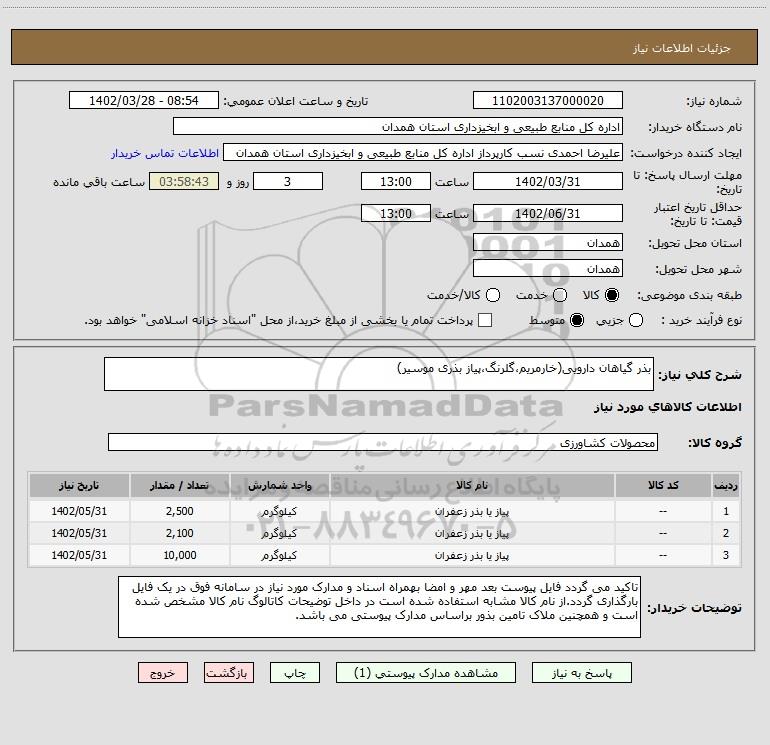This screenshot has width=770, height=745.
Task: Click the واحد شمارش column header
Action: [x=279, y=486]
